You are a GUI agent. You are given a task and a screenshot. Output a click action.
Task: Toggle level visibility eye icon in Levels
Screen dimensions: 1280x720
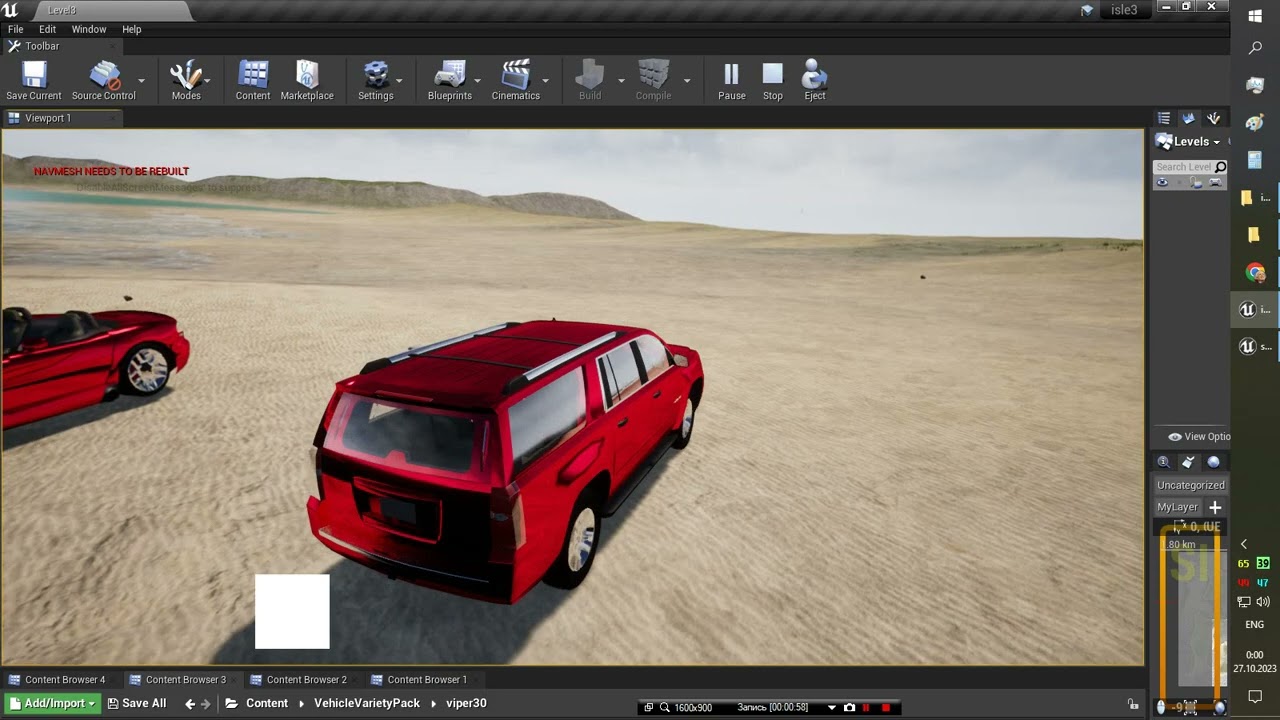coord(1162,183)
